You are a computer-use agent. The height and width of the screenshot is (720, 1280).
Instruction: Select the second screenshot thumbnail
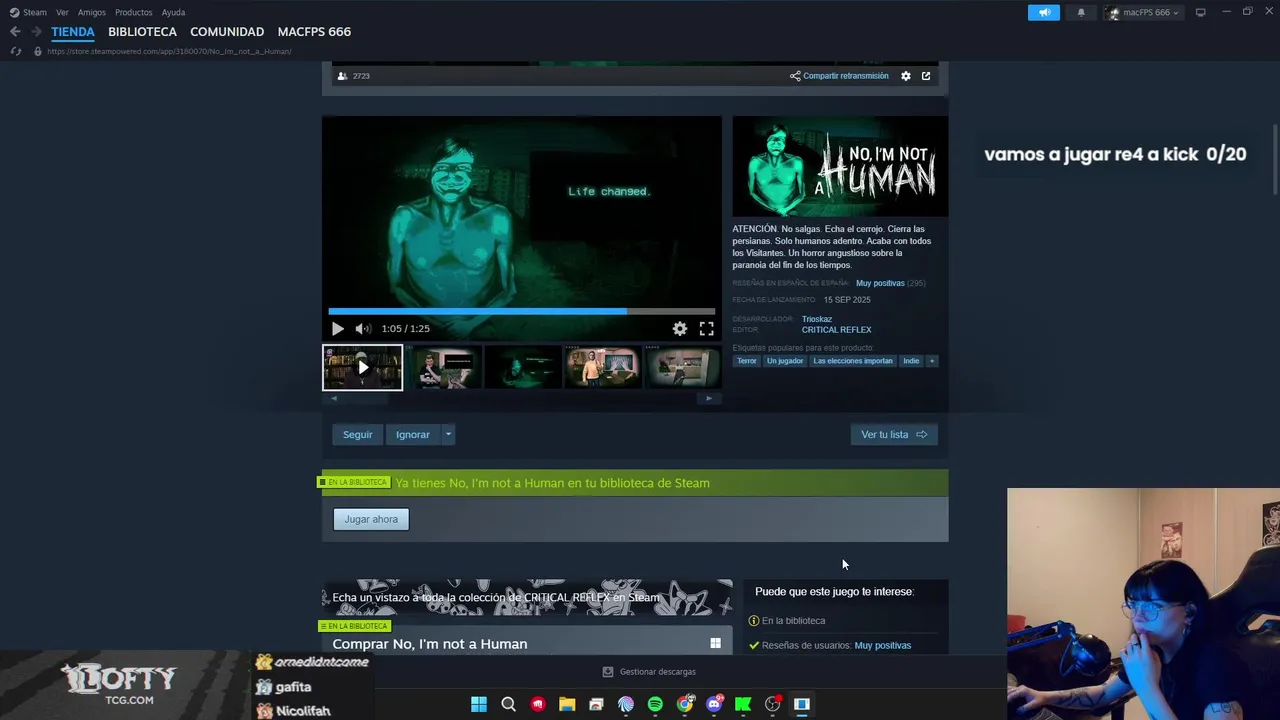(x=443, y=368)
